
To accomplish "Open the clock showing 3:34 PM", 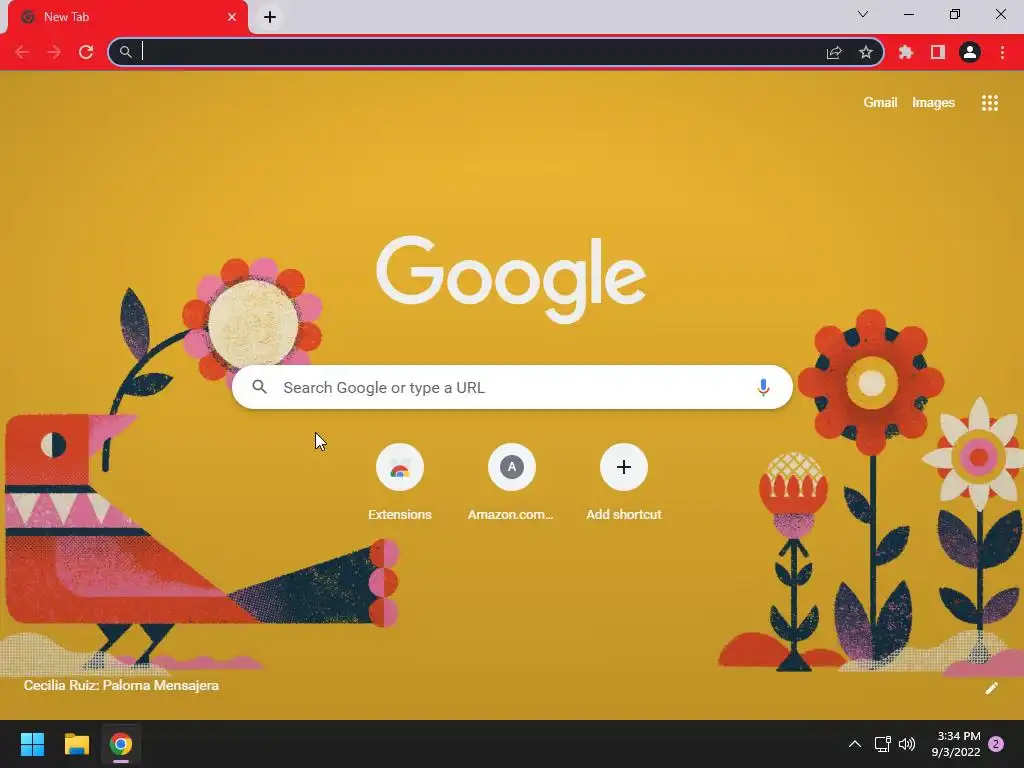I will pyautogui.click(x=957, y=744).
